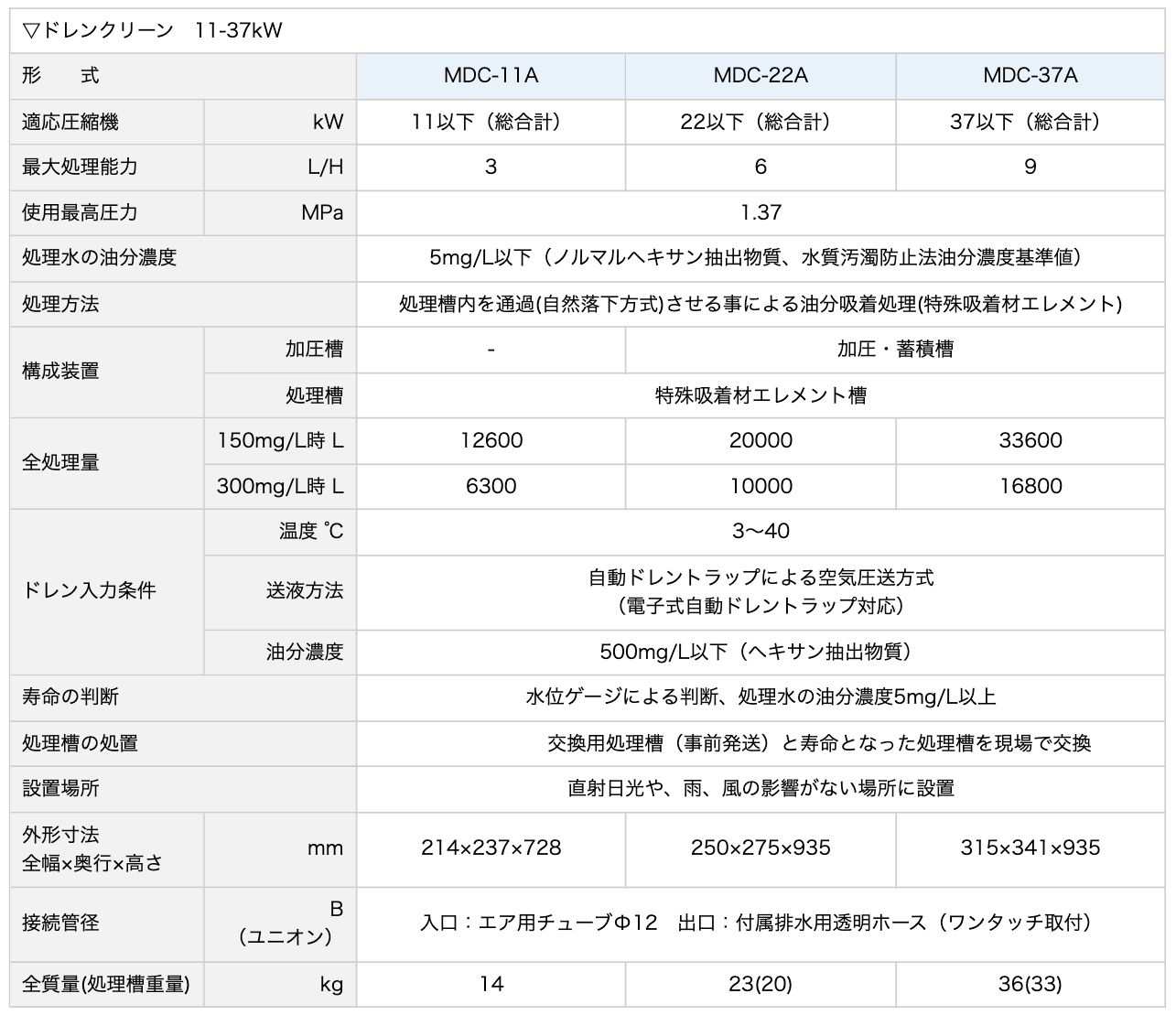
Task: Select the MDC-22A column header
Action: (760, 76)
